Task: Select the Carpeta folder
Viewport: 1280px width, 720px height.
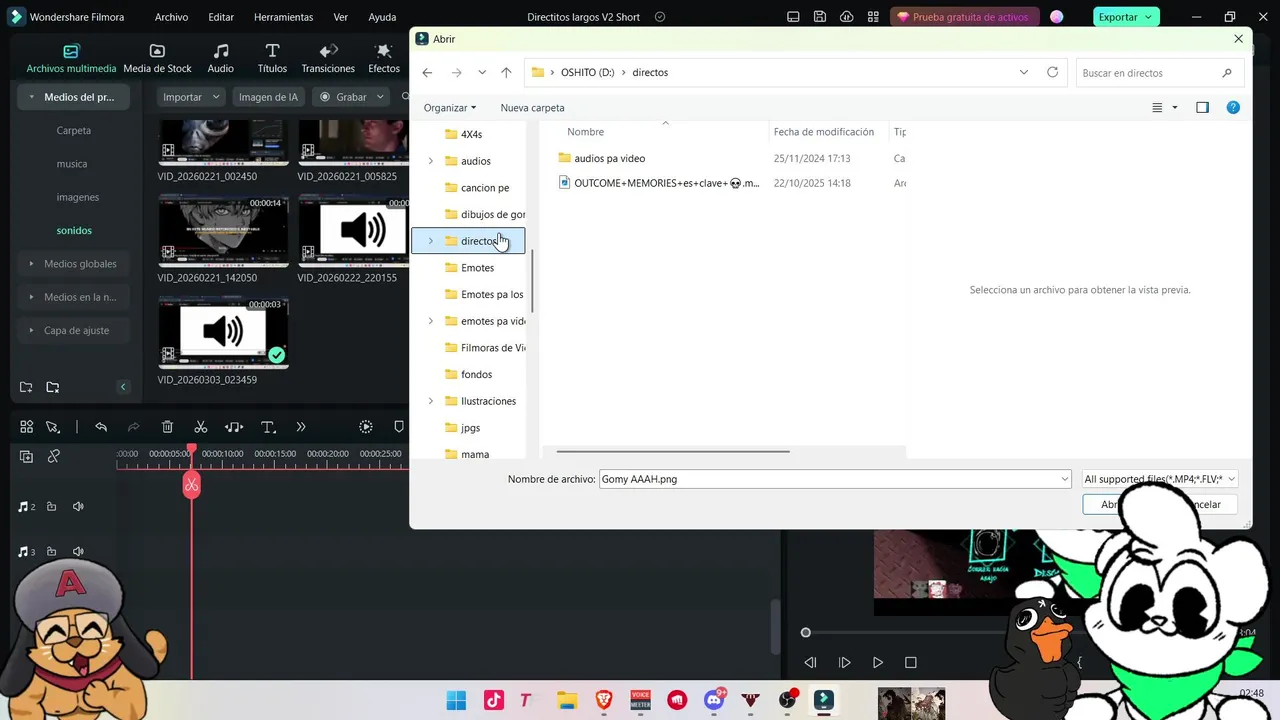Action: pos(74,130)
